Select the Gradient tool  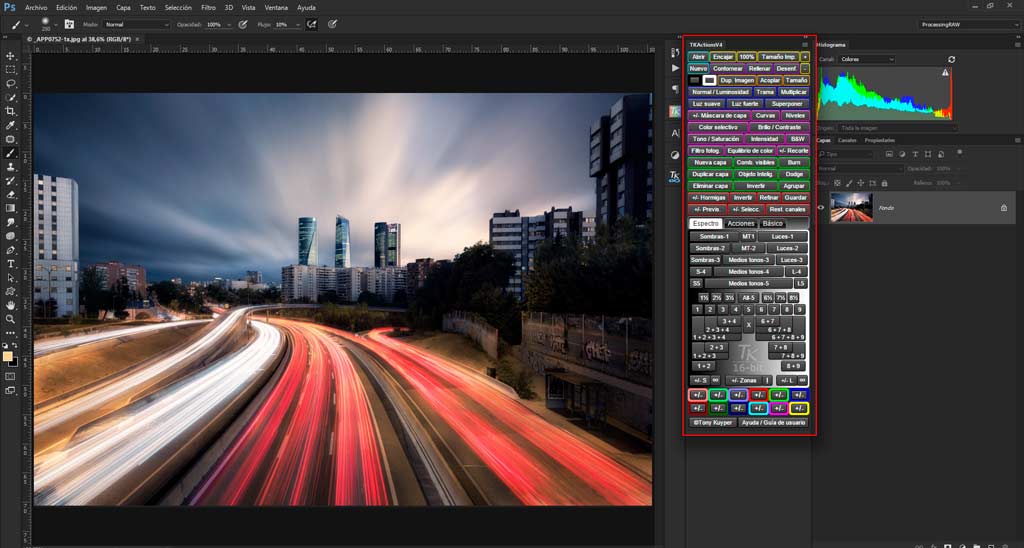click(10, 208)
